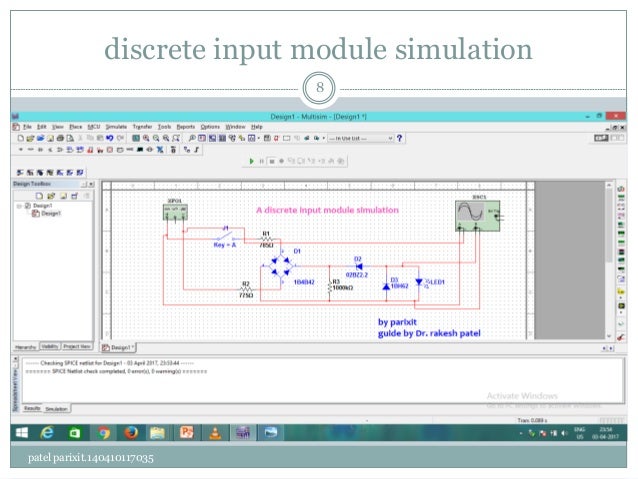Open the Edit menu

[x=42, y=127]
